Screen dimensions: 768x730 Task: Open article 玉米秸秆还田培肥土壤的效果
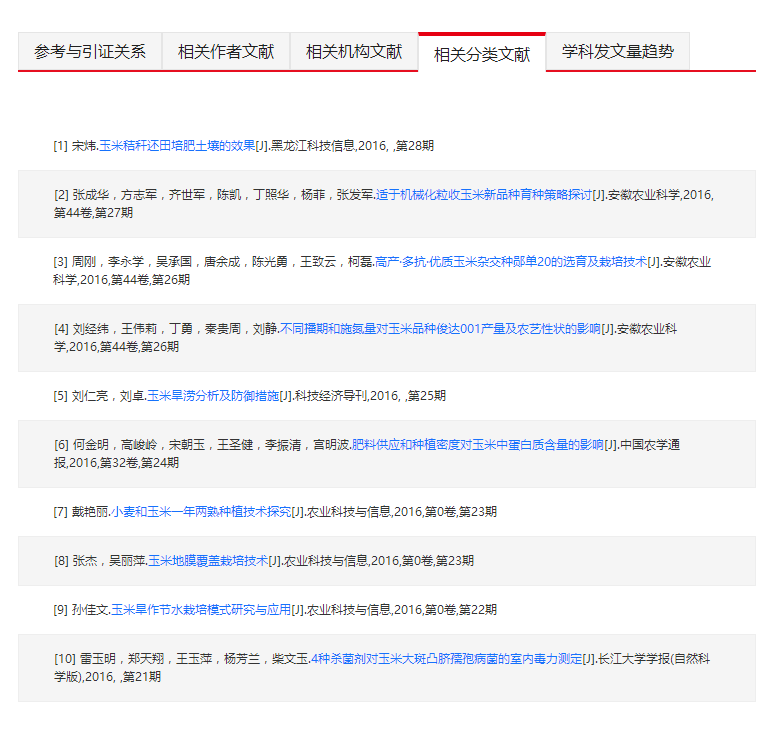point(177,146)
